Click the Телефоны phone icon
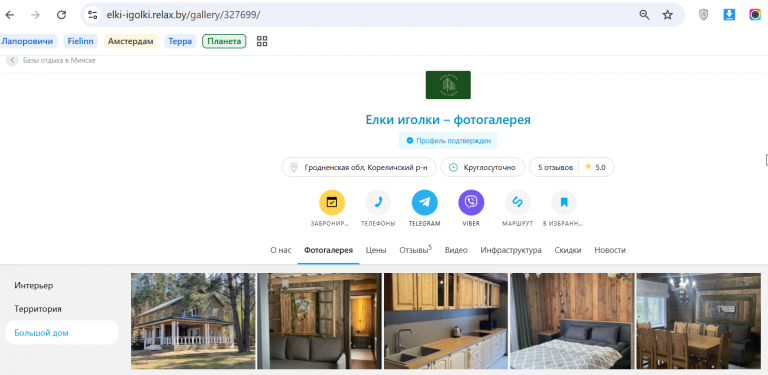 [x=378, y=202]
